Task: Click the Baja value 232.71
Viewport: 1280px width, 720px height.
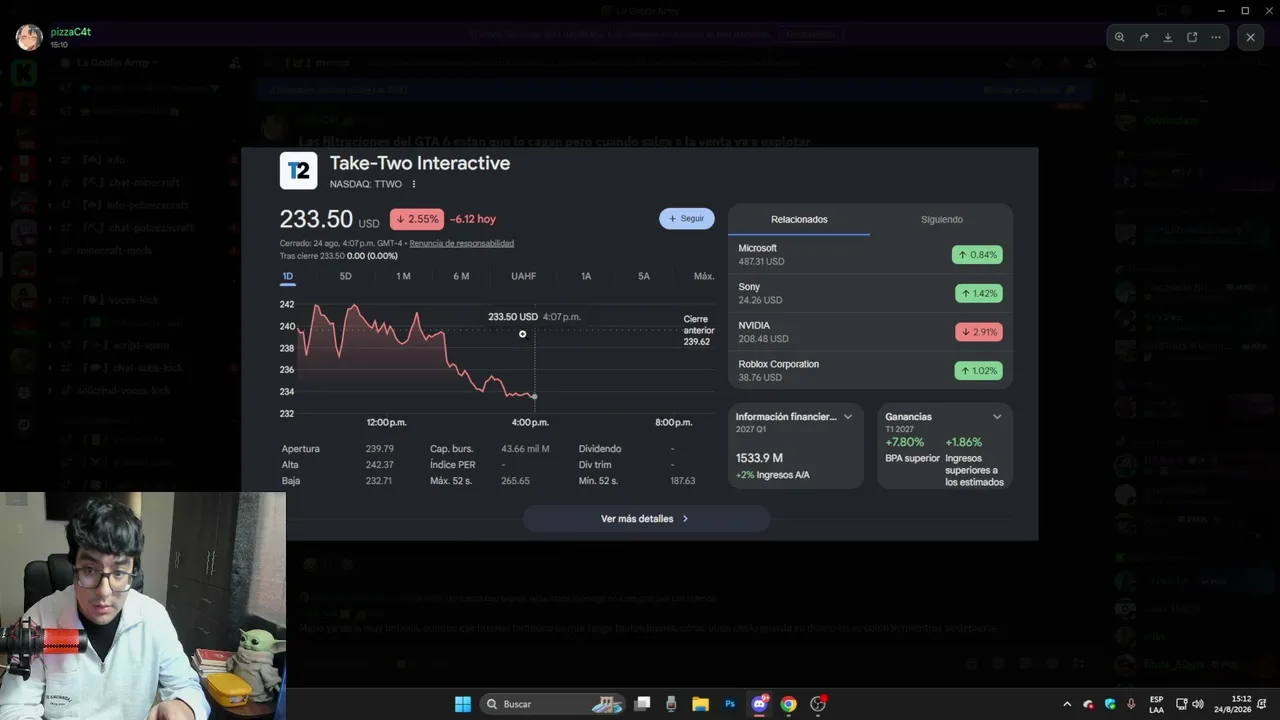Action: coord(380,481)
